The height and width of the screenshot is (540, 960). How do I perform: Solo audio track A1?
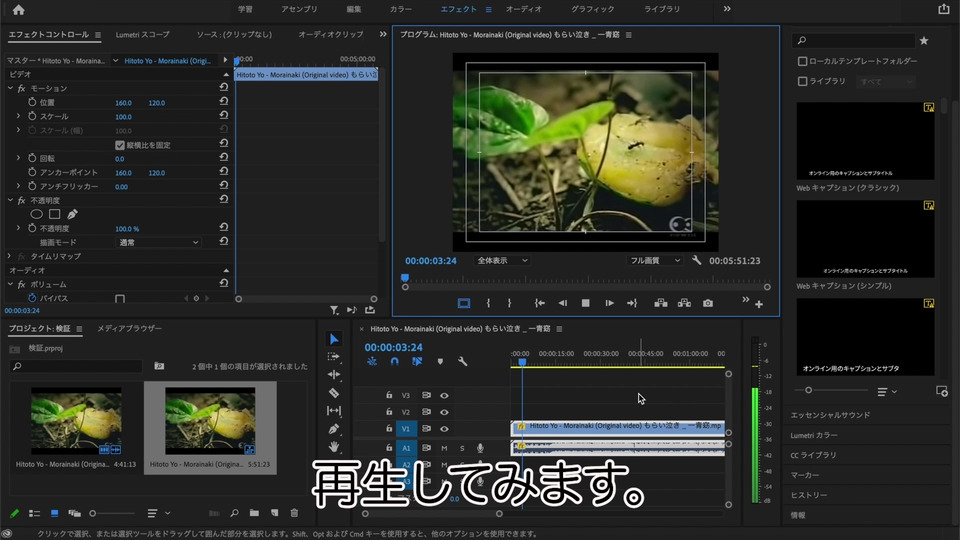click(462, 448)
